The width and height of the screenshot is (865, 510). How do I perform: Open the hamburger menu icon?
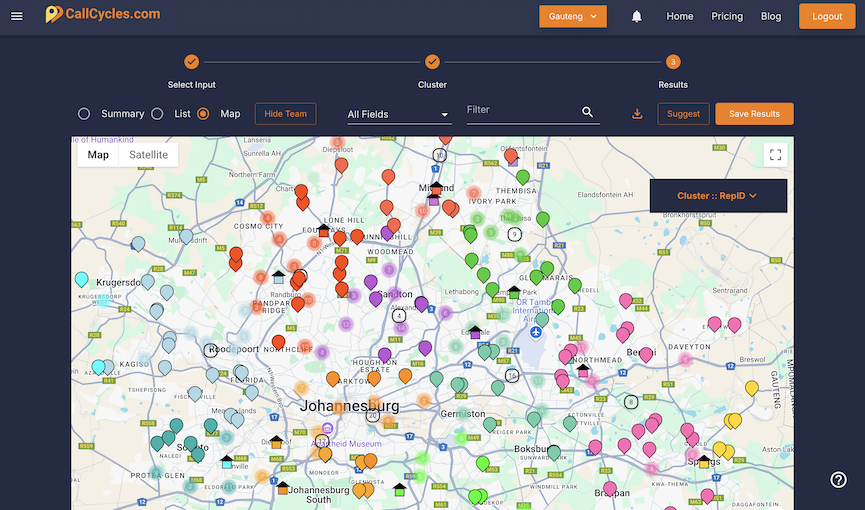pyautogui.click(x=17, y=16)
